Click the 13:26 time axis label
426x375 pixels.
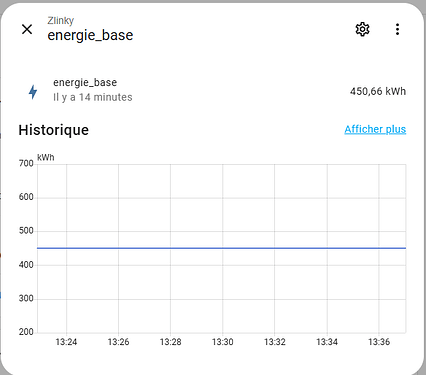point(118,342)
